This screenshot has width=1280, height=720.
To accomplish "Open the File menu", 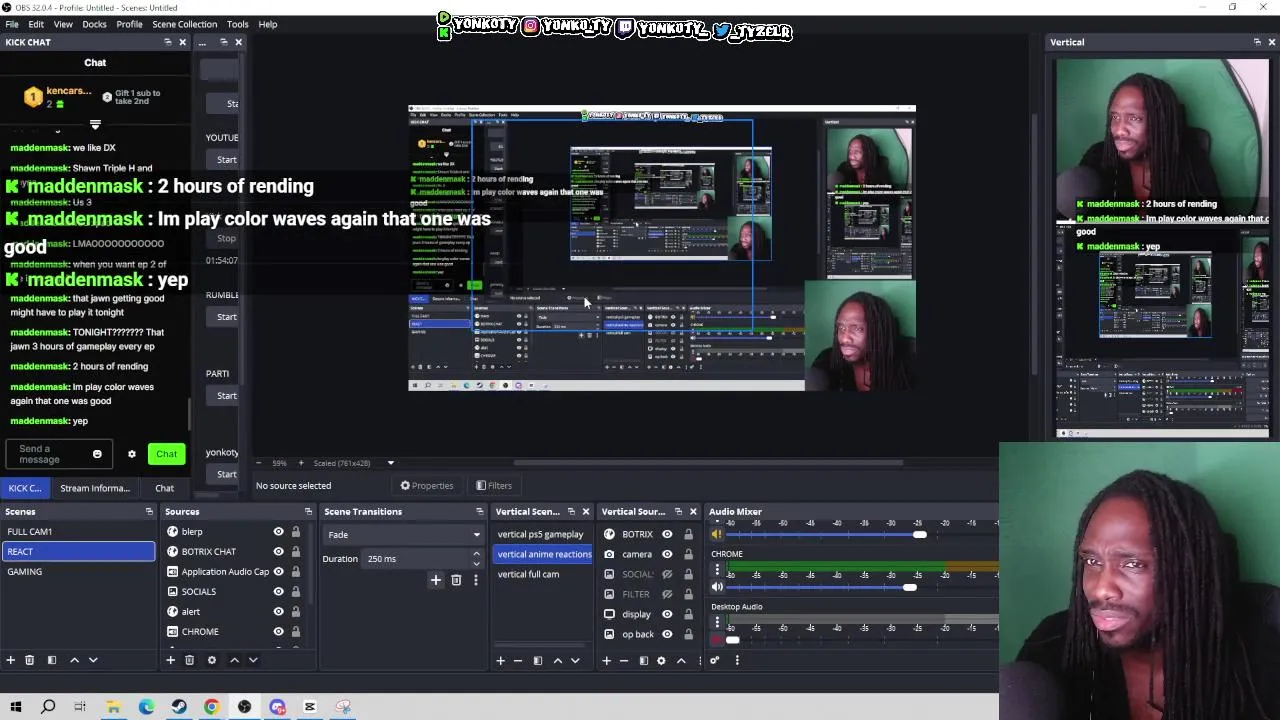I will coord(12,24).
